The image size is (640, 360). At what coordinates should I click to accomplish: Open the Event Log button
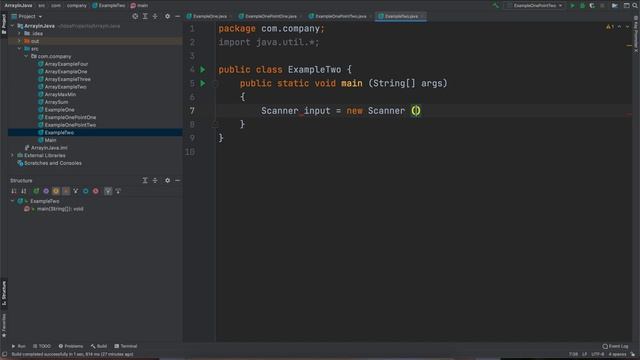click(x=616, y=346)
